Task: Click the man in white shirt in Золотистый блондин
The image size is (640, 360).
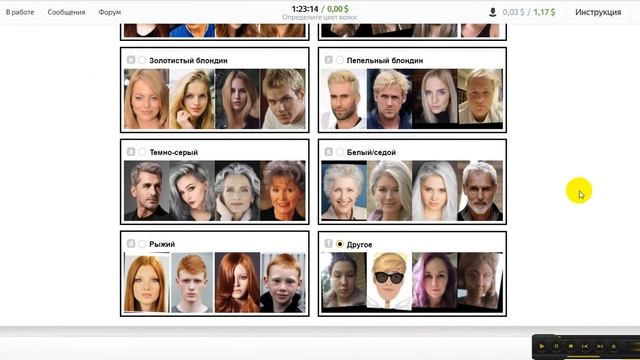Action: pos(283,99)
